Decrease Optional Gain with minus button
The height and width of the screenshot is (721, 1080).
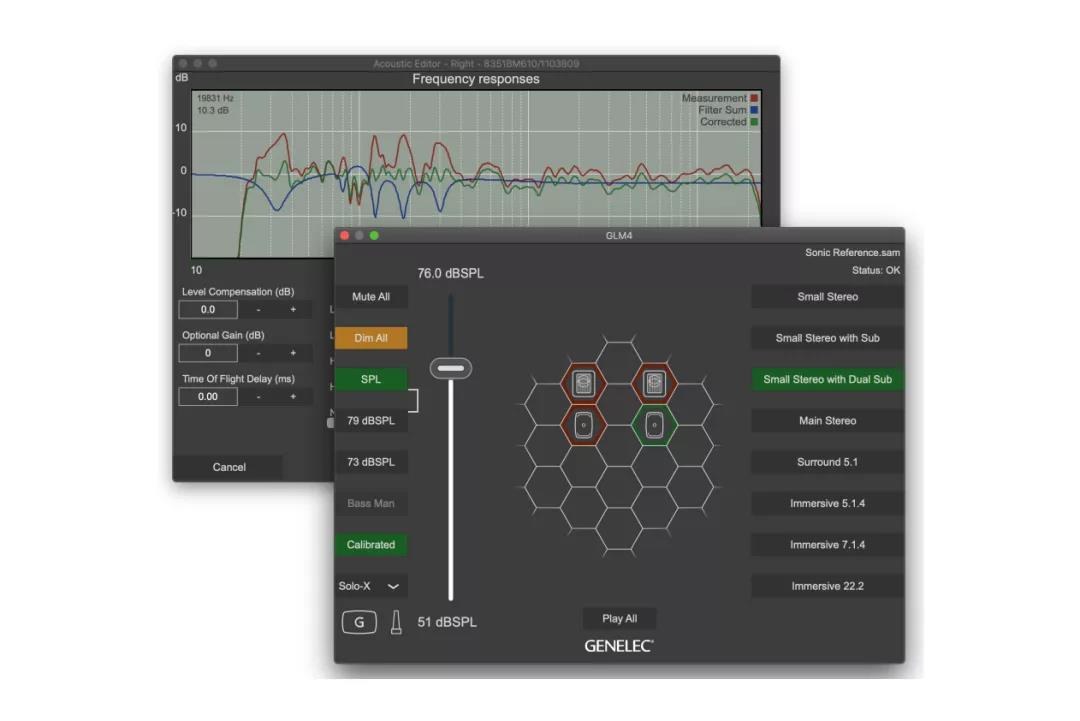pyautogui.click(x=258, y=353)
